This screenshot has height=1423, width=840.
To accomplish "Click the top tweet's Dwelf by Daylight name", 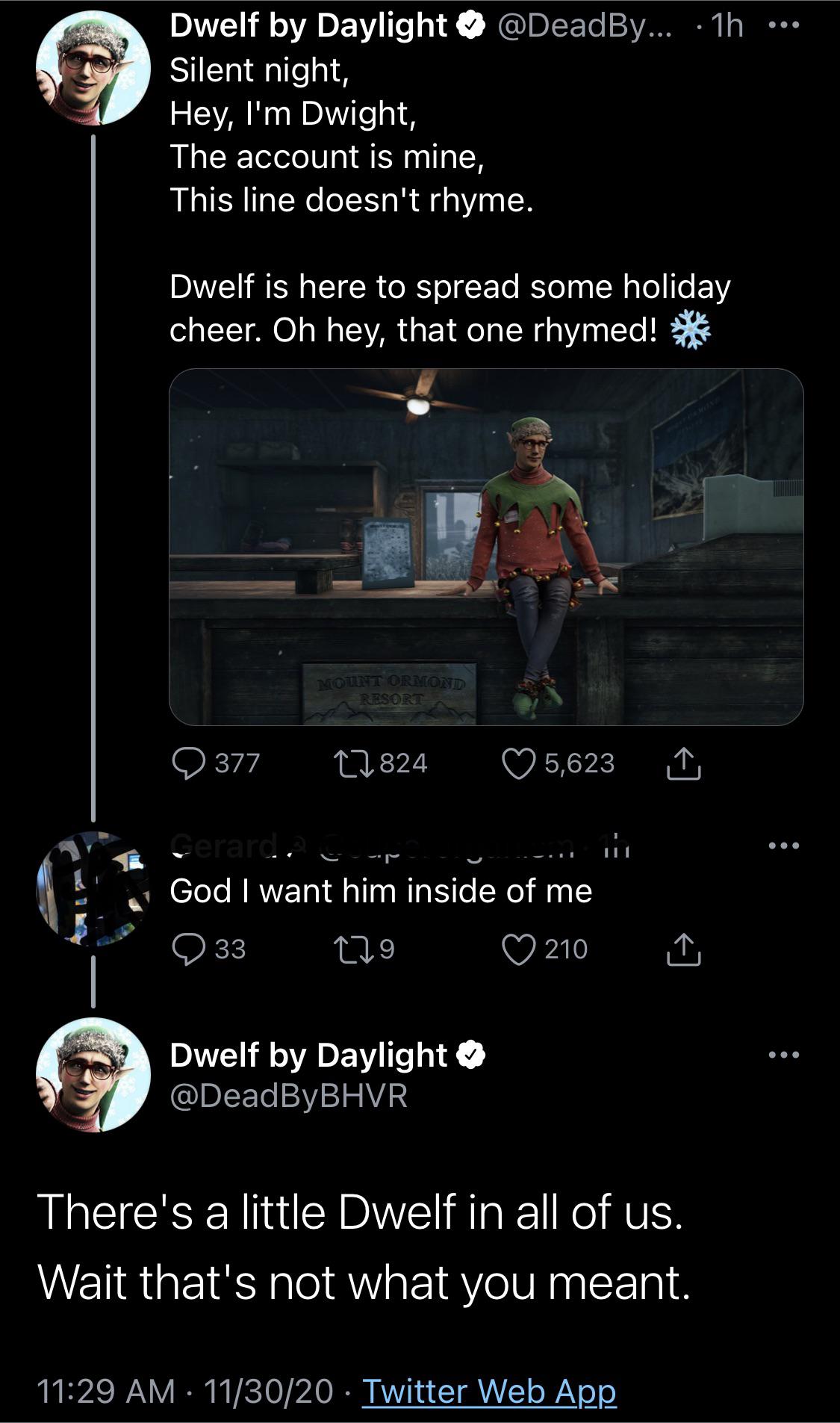I will pyautogui.click(x=308, y=25).
